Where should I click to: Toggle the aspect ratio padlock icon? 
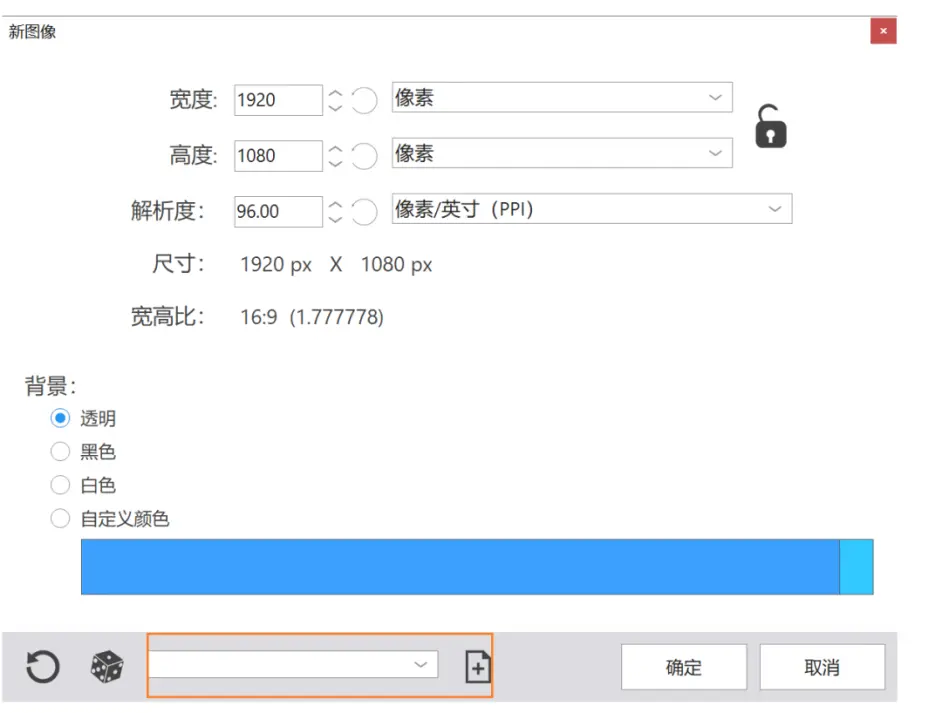coord(771,126)
